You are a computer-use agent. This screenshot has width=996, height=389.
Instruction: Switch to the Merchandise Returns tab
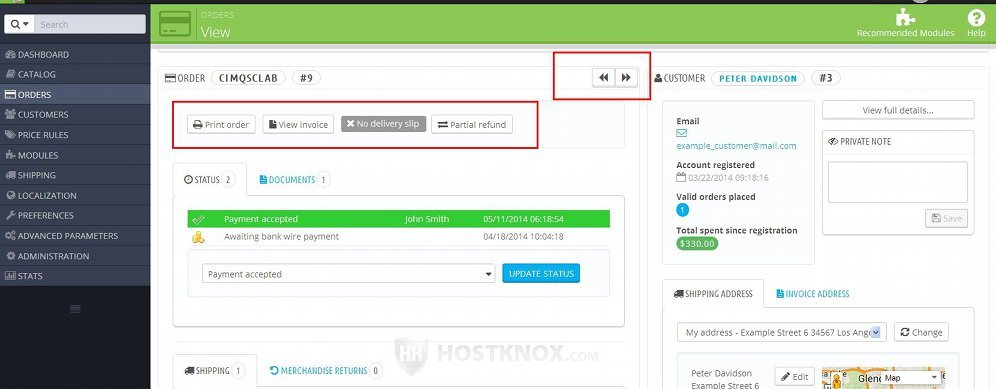[x=325, y=371]
